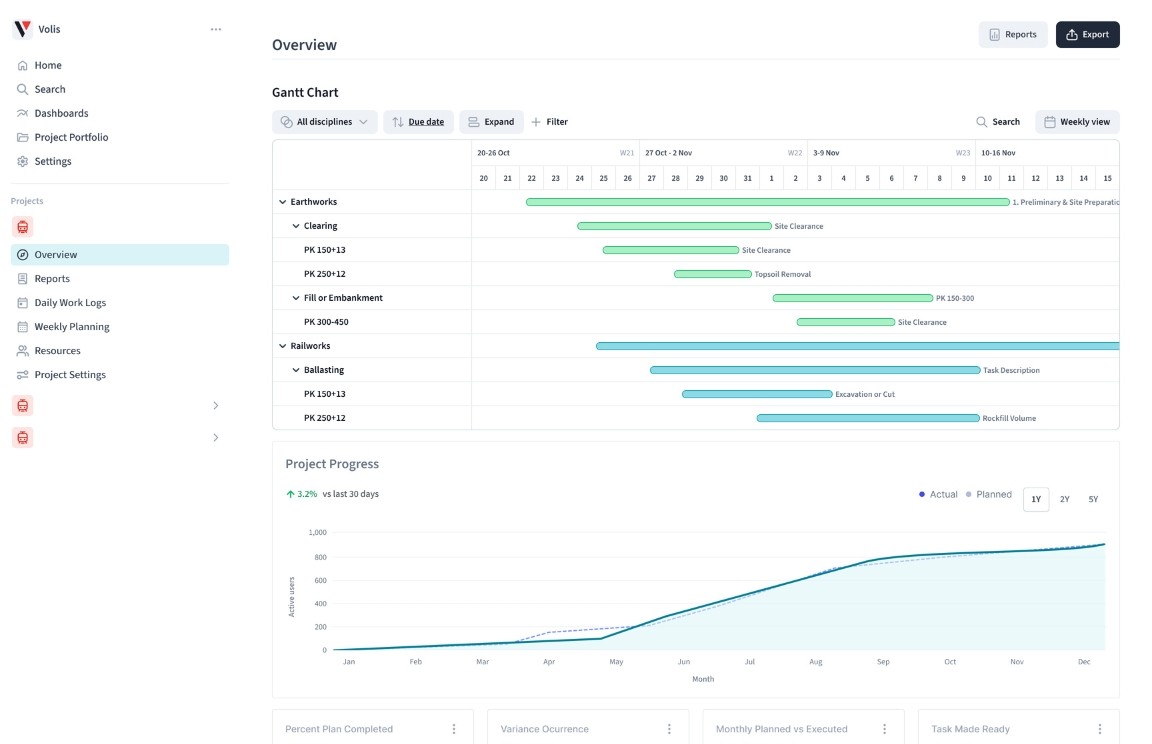
Task: Click the Excavation or Cut bar label
Action: (x=865, y=394)
